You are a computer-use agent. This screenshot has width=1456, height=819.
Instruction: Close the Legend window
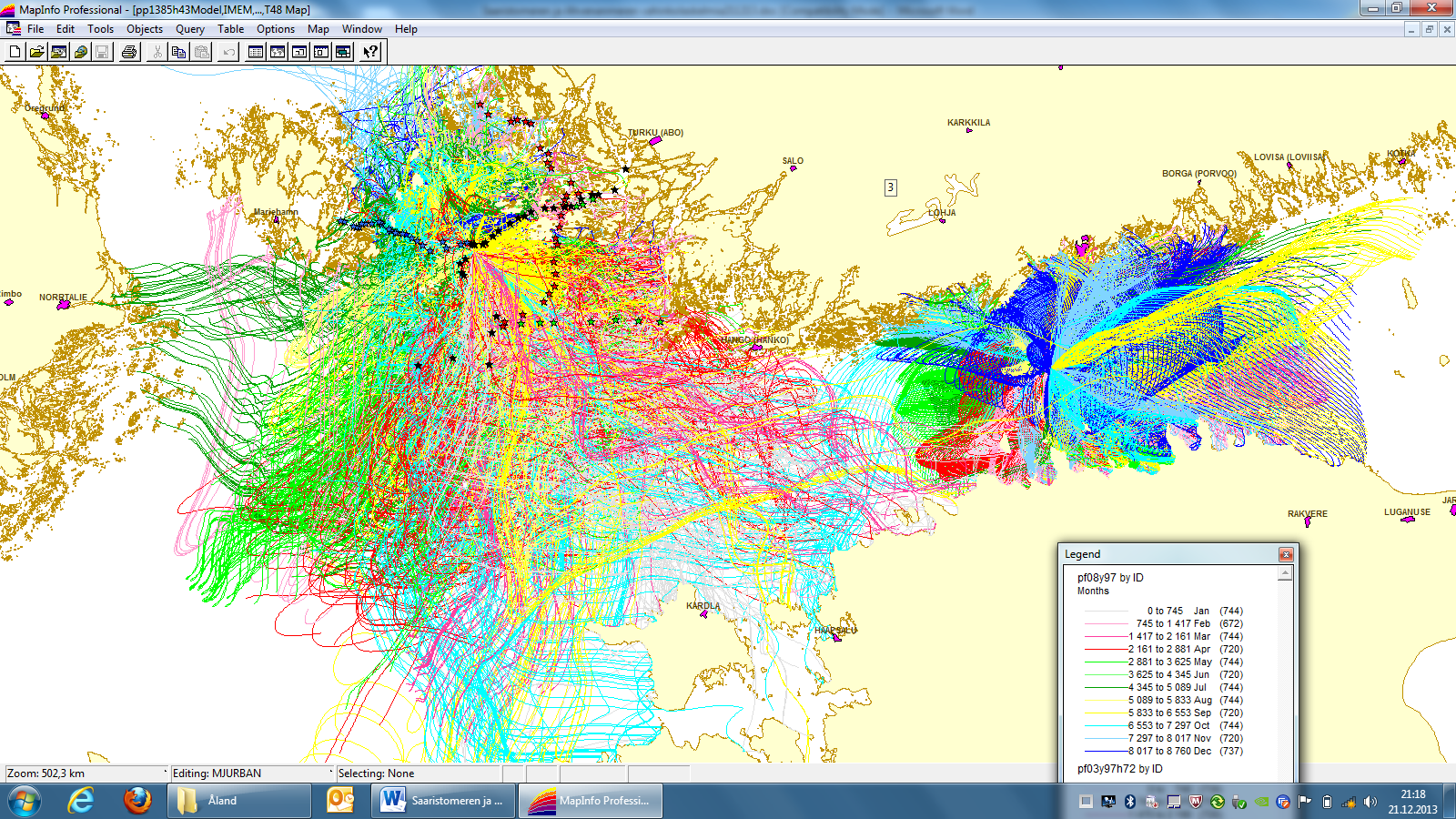coord(1286,554)
